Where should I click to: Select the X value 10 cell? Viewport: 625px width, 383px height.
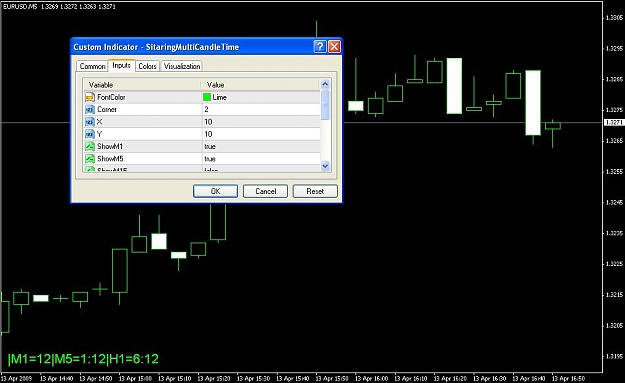pos(261,122)
